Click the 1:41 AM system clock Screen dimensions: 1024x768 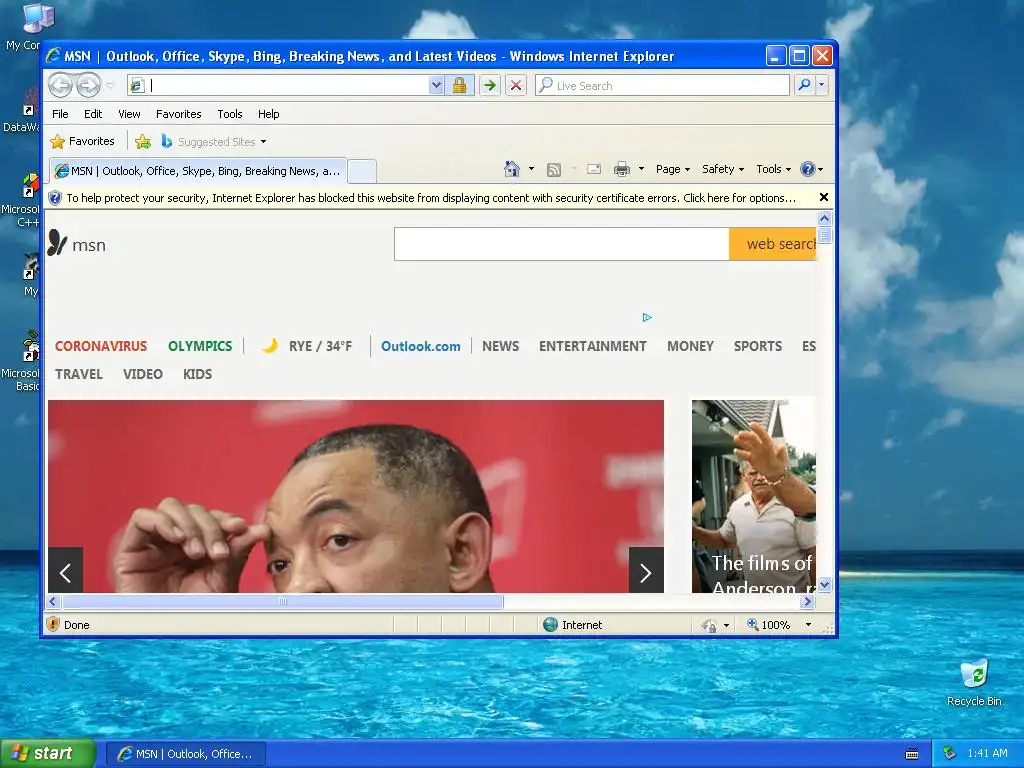pyautogui.click(x=987, y=754)
